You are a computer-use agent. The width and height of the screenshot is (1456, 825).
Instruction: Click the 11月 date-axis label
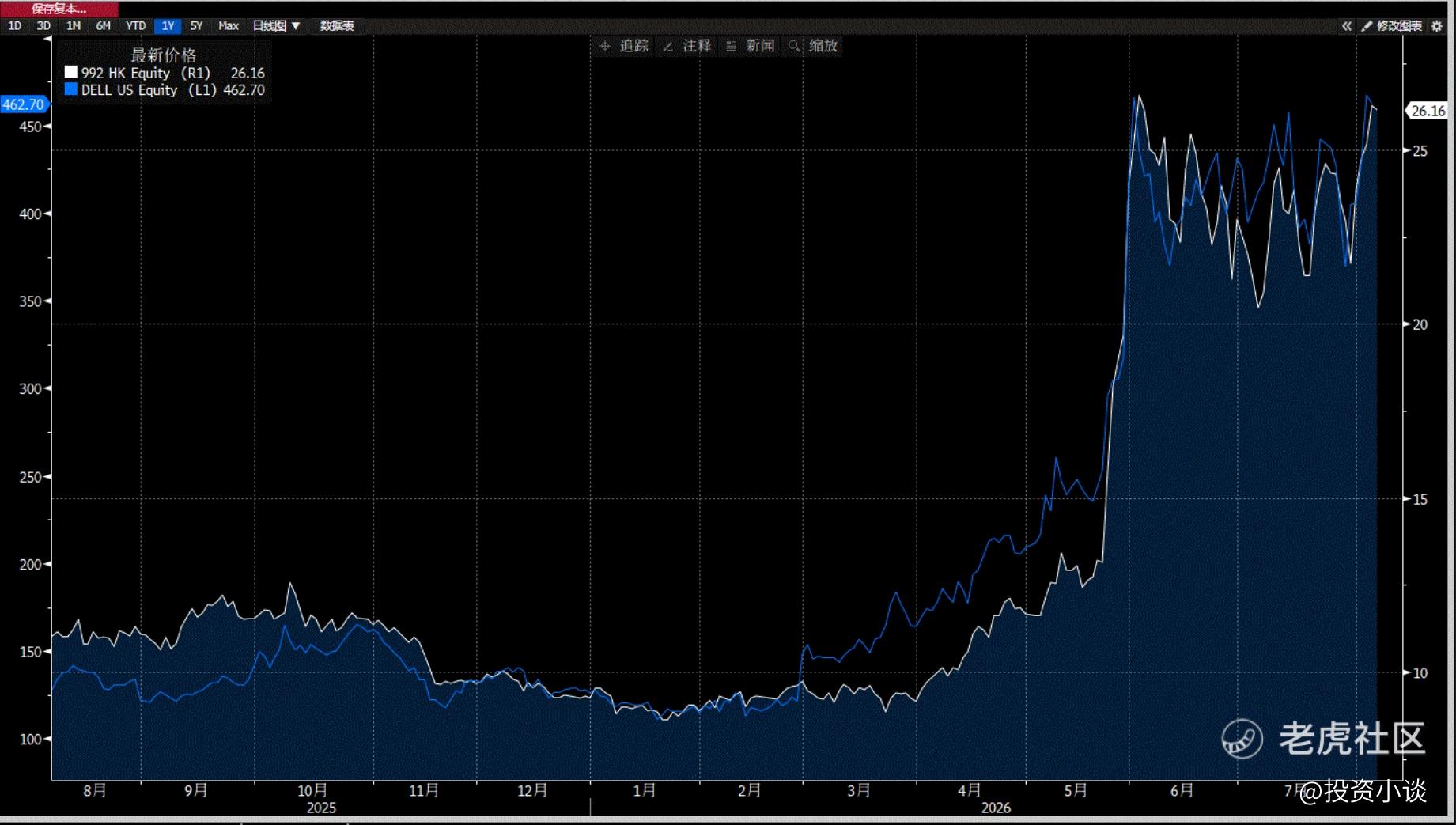(424, 790)
